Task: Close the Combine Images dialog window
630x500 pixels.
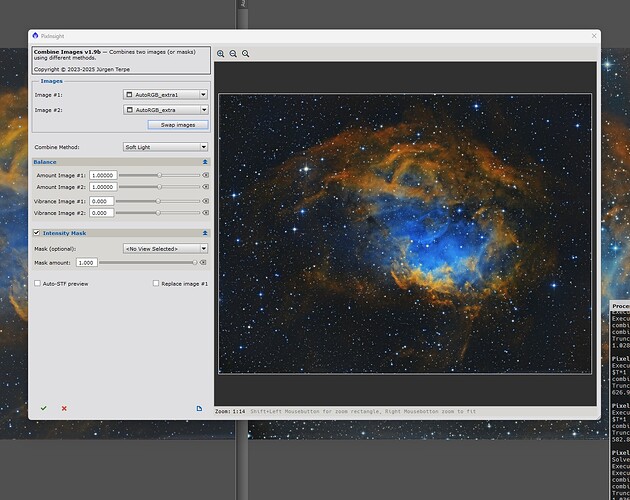Action: click(594, 36)
